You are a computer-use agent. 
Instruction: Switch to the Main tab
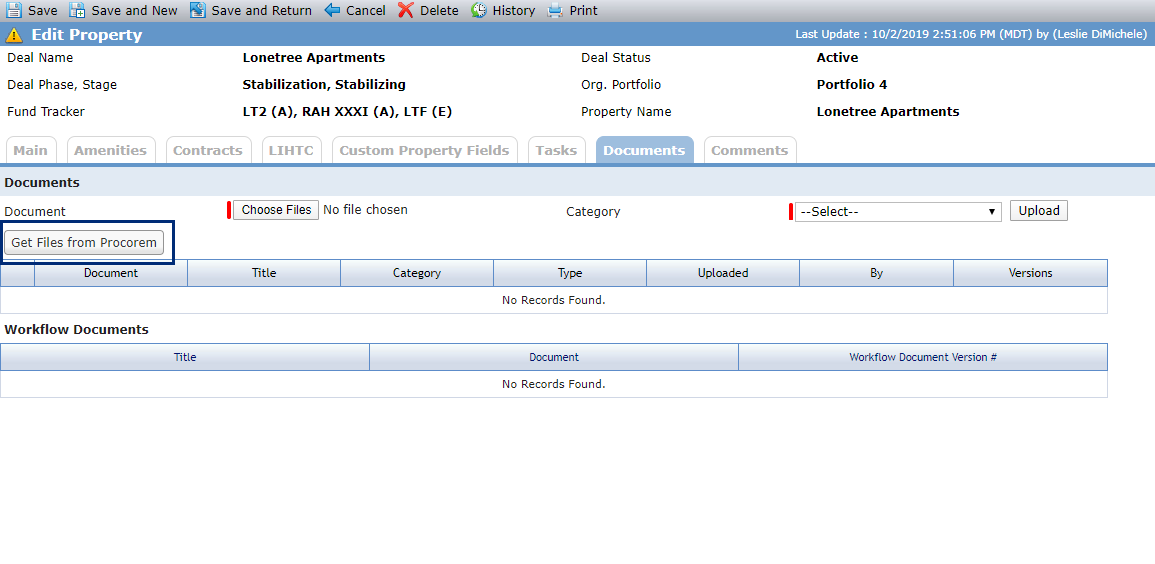point(31,150)
